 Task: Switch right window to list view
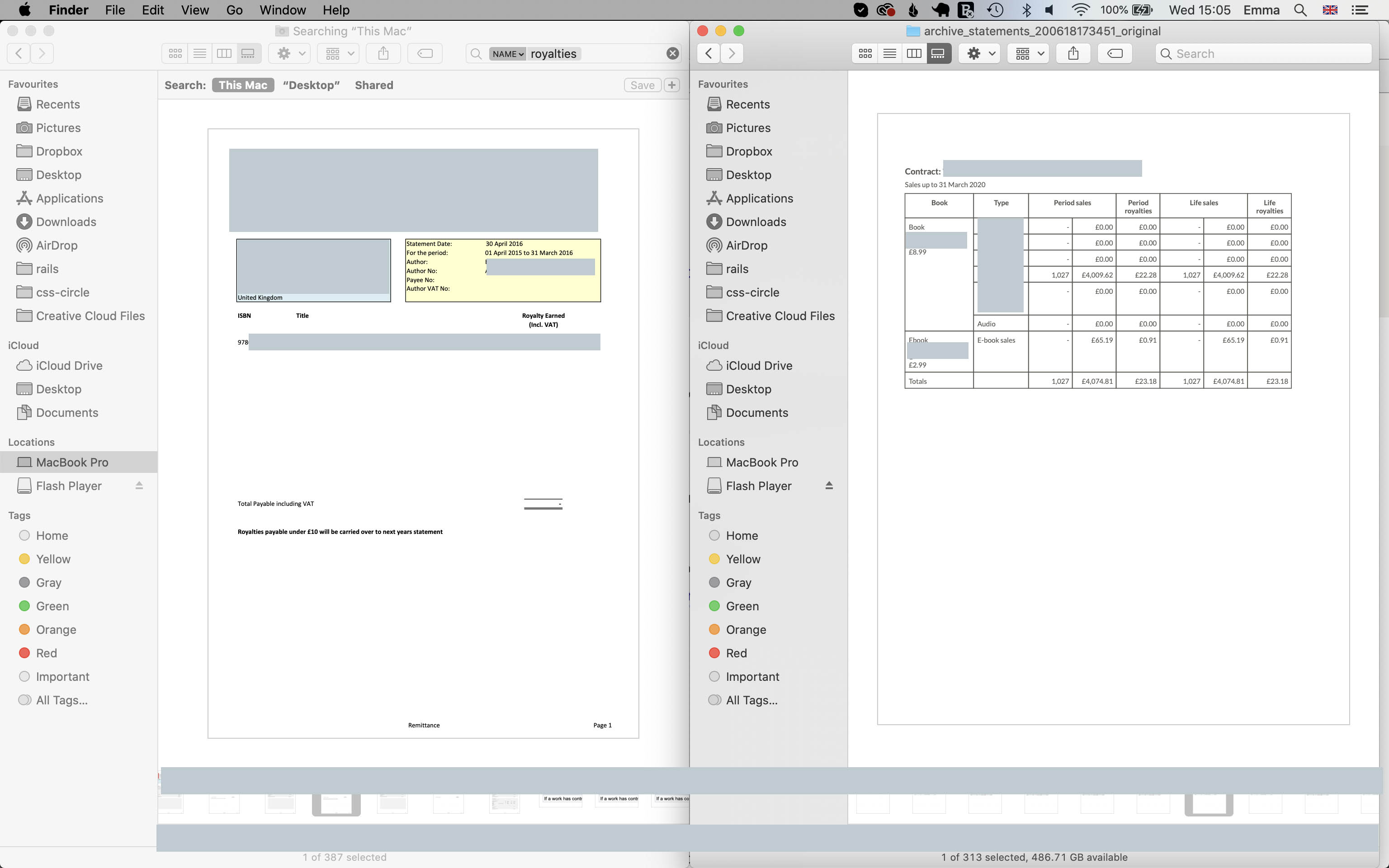coord(890,53)
